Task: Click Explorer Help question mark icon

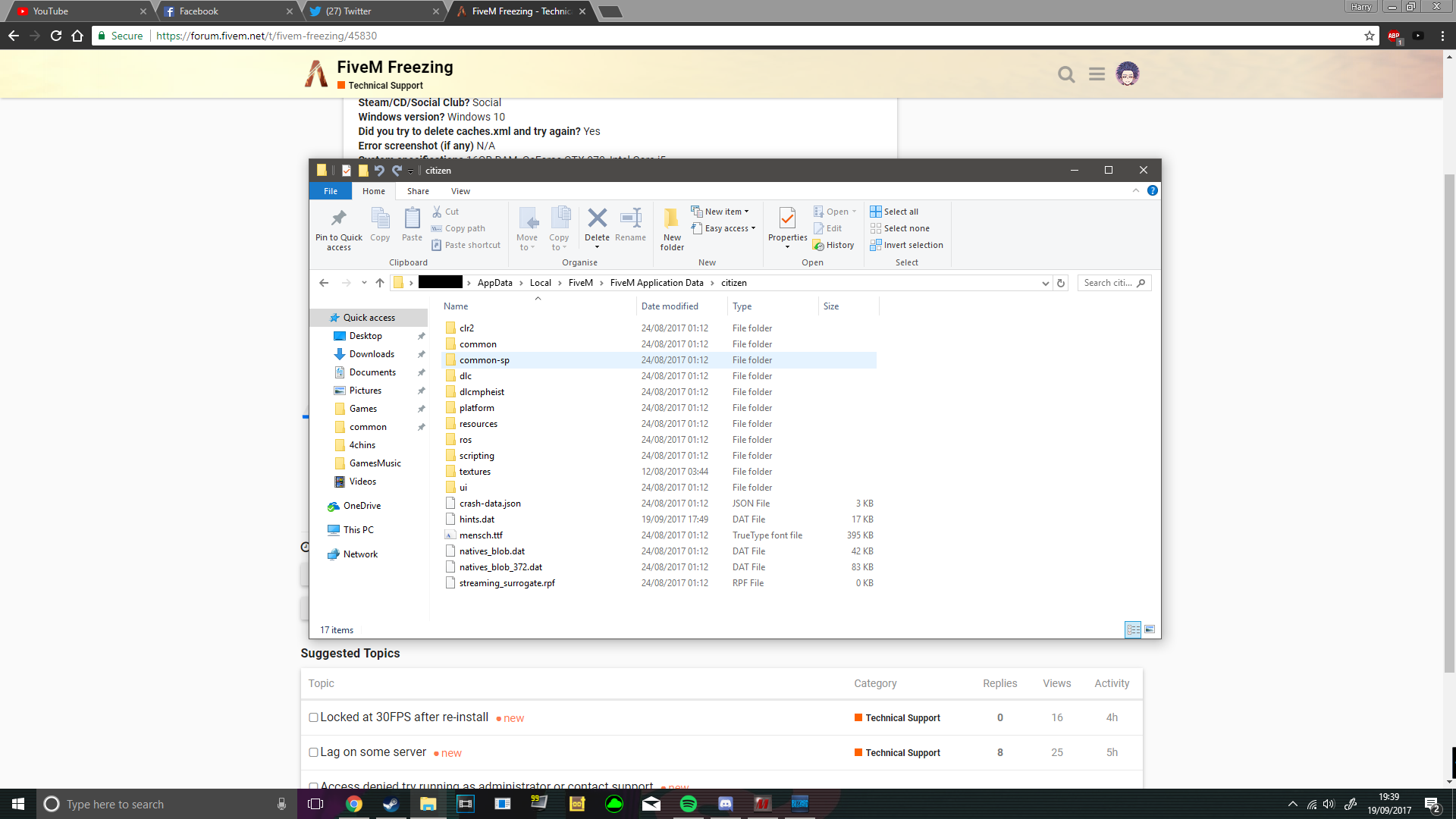Action: pyautogui.click(x=1152, y=191)
